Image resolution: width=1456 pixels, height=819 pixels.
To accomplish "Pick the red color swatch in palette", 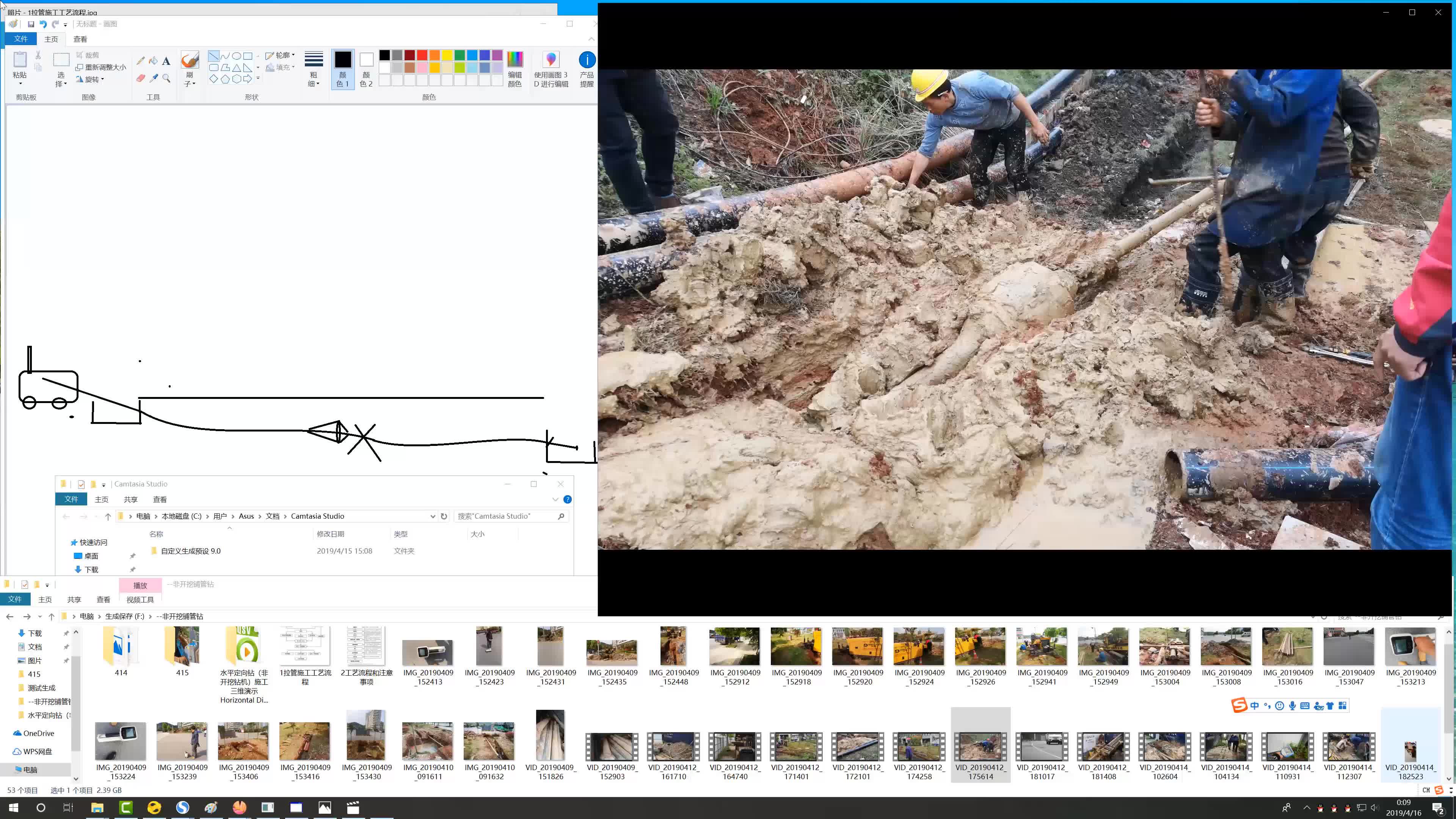I will [422, 55].
